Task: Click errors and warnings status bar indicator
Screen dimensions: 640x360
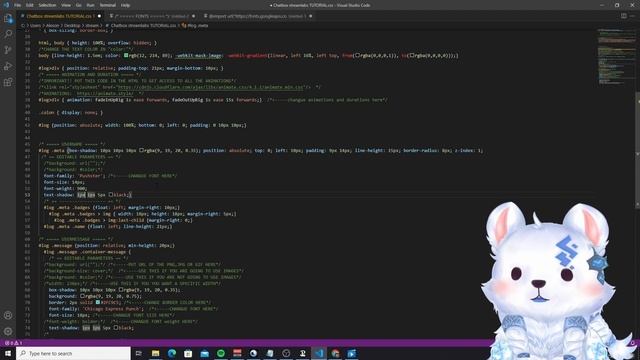Action: 13,343
